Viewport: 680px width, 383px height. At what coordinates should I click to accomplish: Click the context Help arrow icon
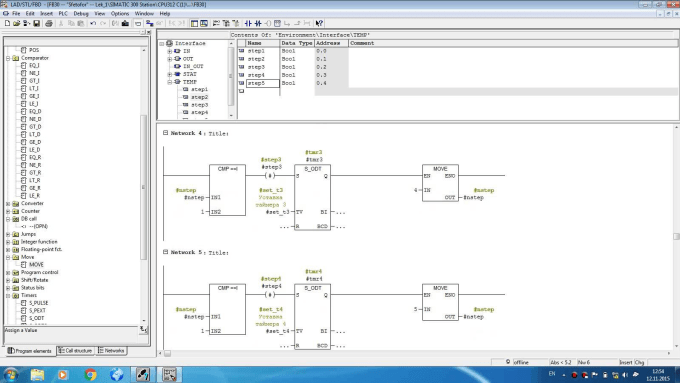click(x=319, y=23)
